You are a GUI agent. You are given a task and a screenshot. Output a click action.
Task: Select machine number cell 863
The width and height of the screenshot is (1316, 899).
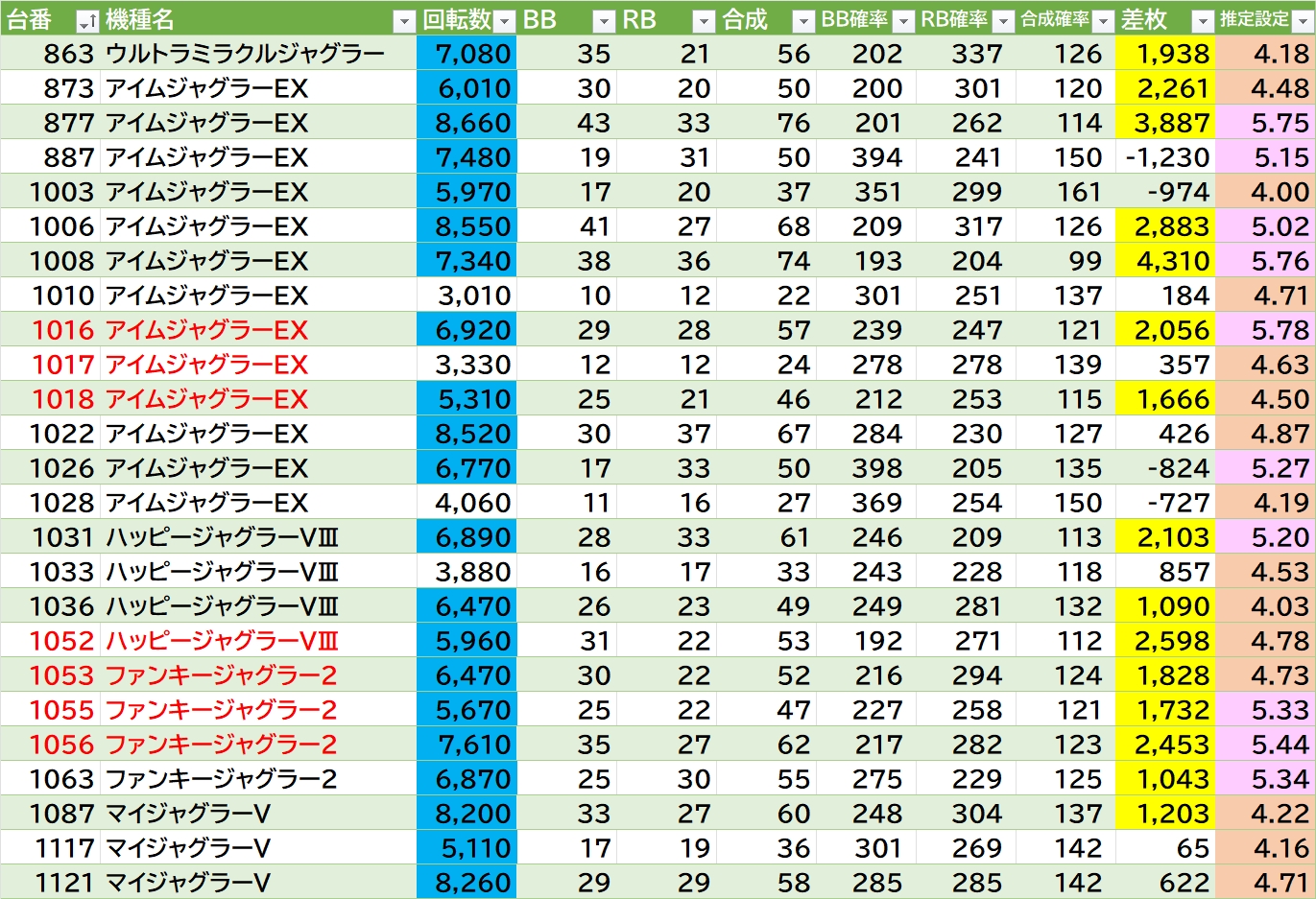pyautogui.click(x=50, y=54)
